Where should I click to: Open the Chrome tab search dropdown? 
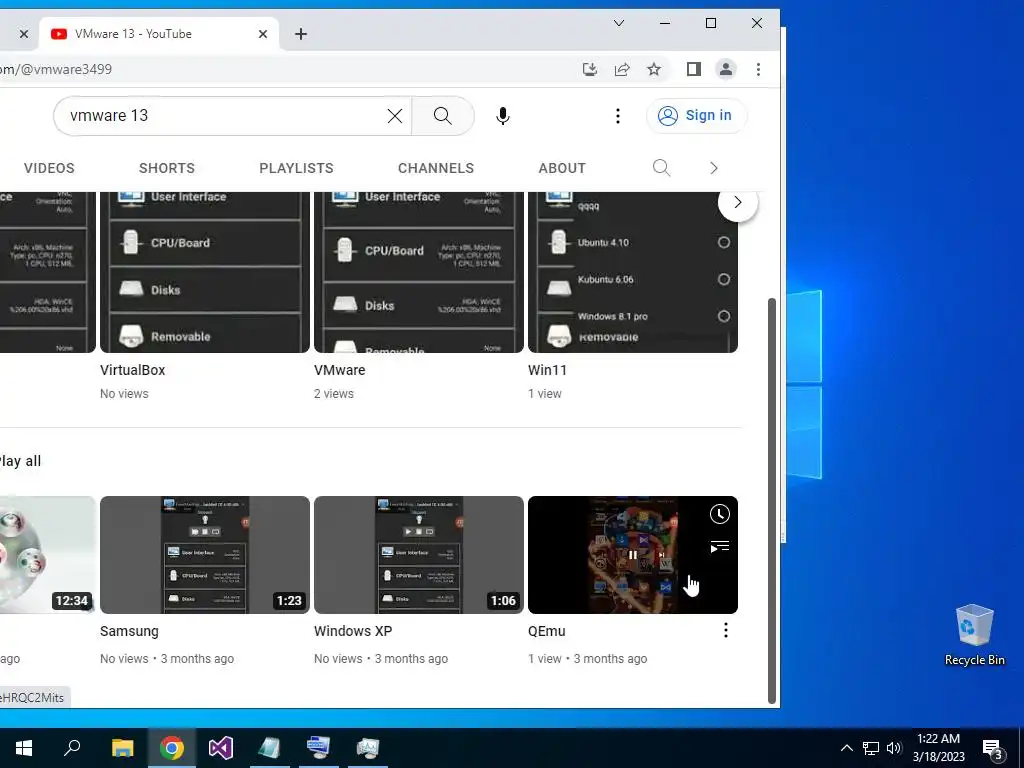[619, 24]
